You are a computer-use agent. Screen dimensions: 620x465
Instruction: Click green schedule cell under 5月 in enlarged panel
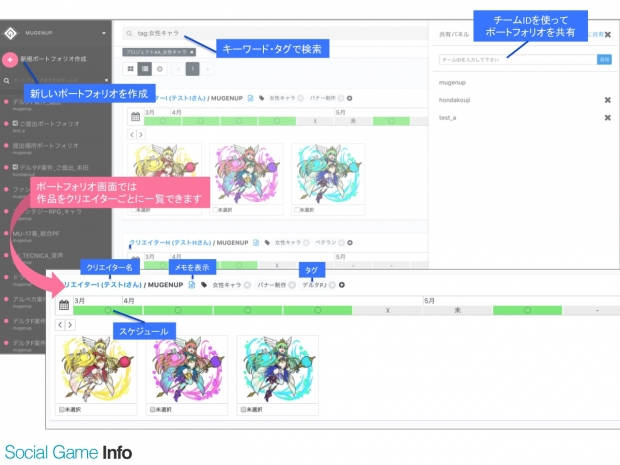(x=527, y=310)
